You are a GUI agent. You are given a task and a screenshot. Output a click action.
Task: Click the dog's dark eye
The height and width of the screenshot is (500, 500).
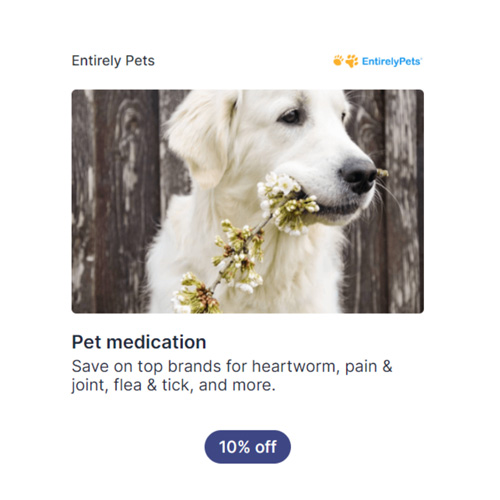point(291,117)
